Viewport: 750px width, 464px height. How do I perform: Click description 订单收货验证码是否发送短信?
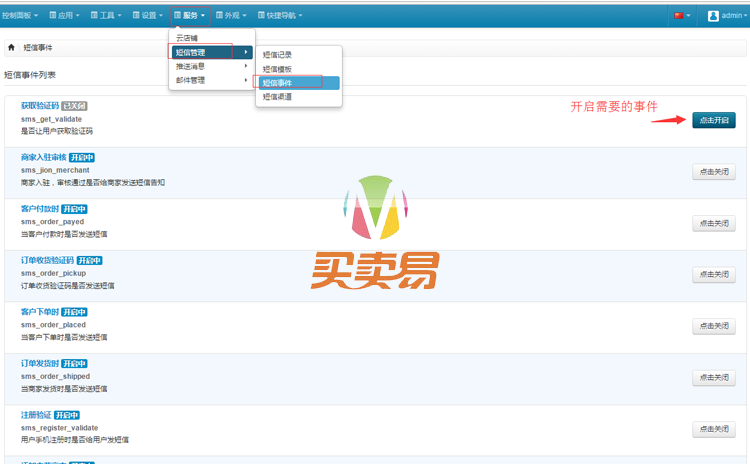point(67,286)
